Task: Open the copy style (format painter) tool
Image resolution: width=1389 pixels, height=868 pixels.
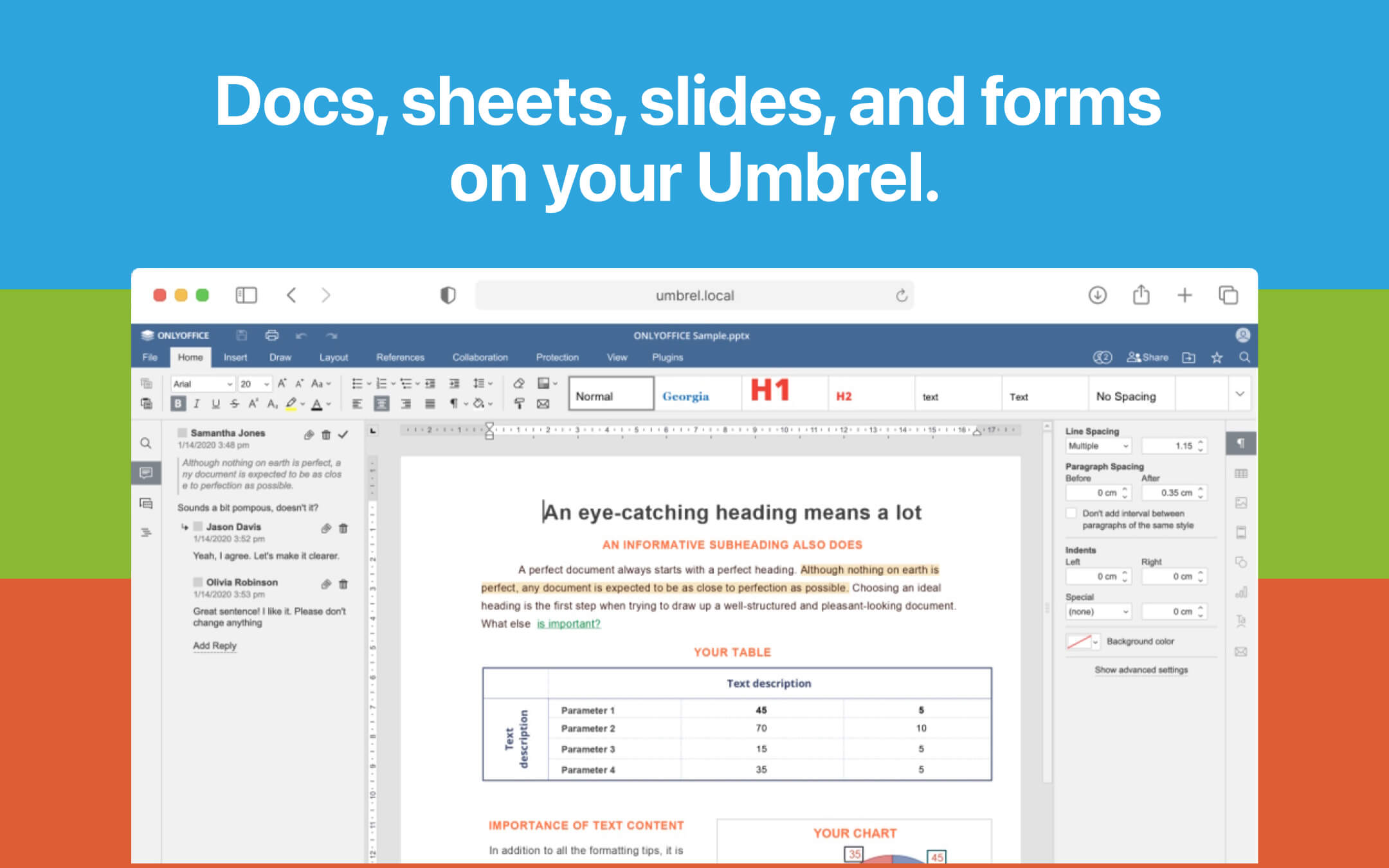Action: pyautogui.click(x=519, y=404)
